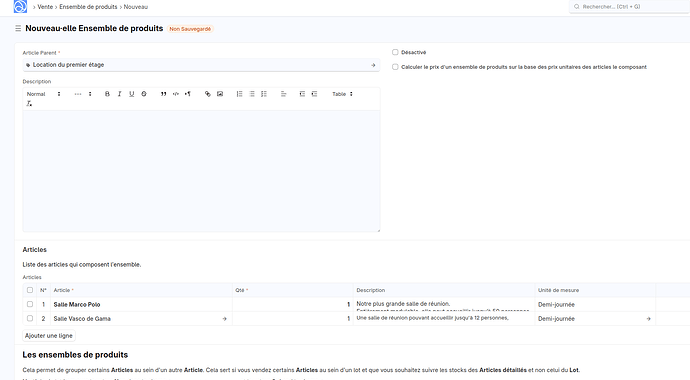Click quantity cell of Salle Vasco de Gama

click(x=293, y=318)
